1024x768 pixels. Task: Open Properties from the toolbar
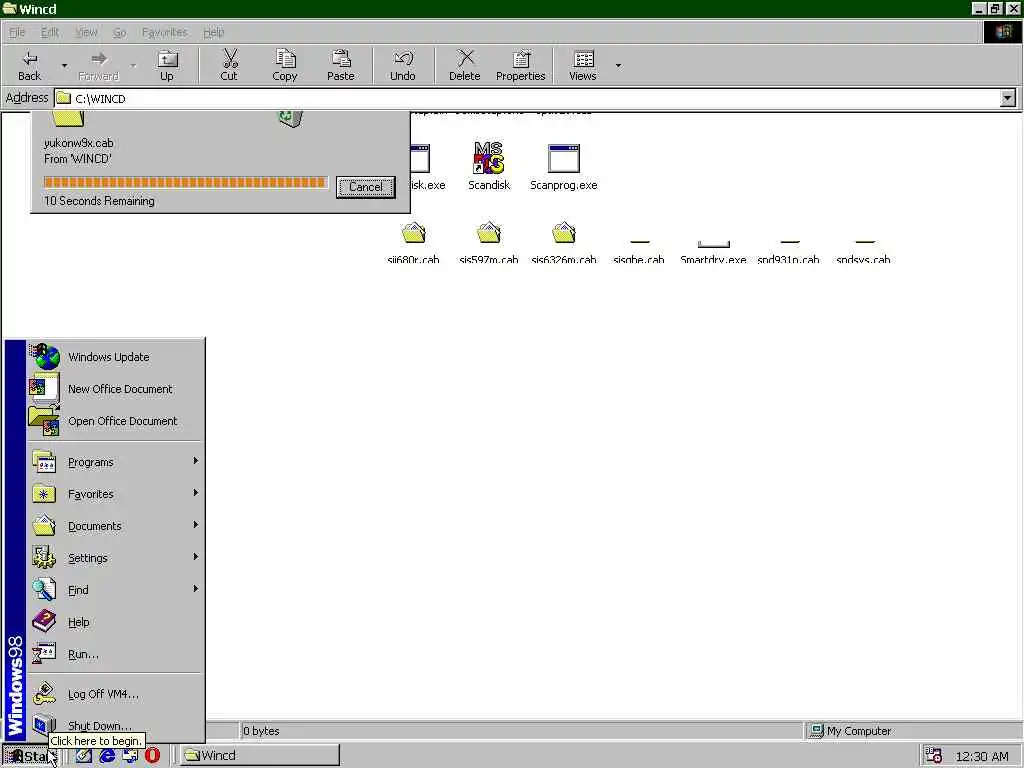(x=520, y=65)
